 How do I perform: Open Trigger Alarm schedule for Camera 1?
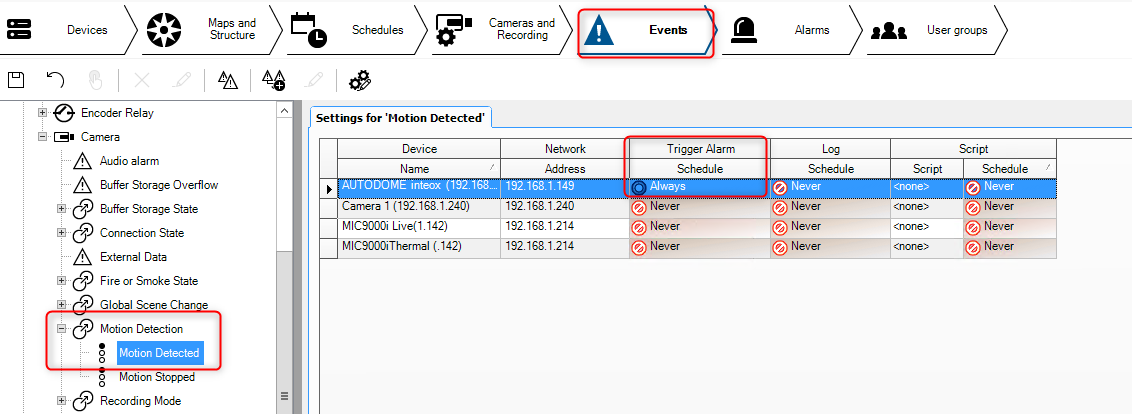point(700,207)
